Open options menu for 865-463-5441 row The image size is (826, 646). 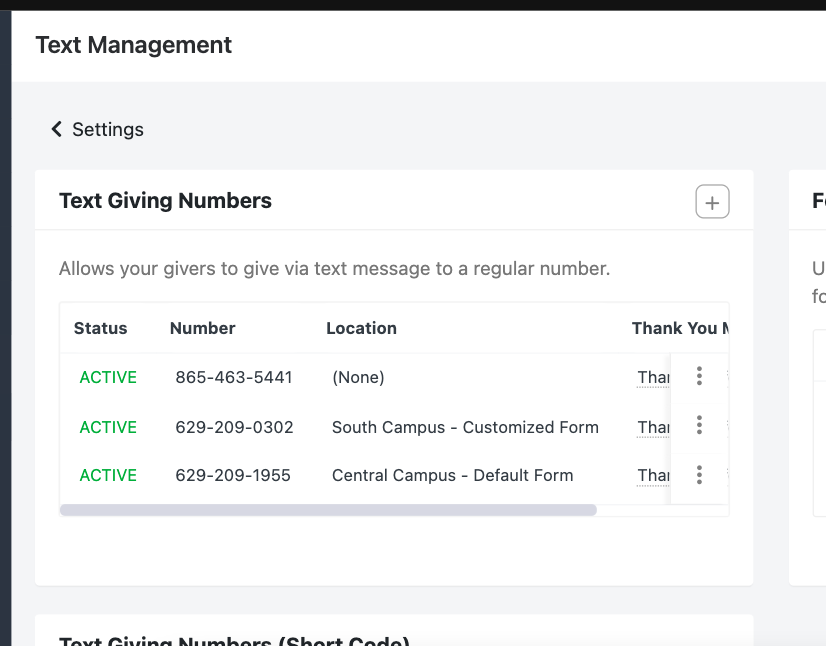699,376
